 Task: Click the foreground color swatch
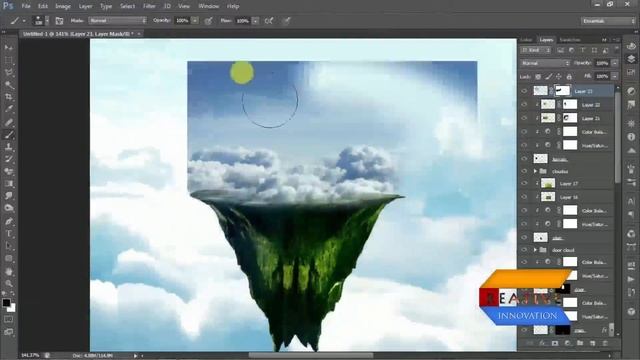tap(6, 303)
